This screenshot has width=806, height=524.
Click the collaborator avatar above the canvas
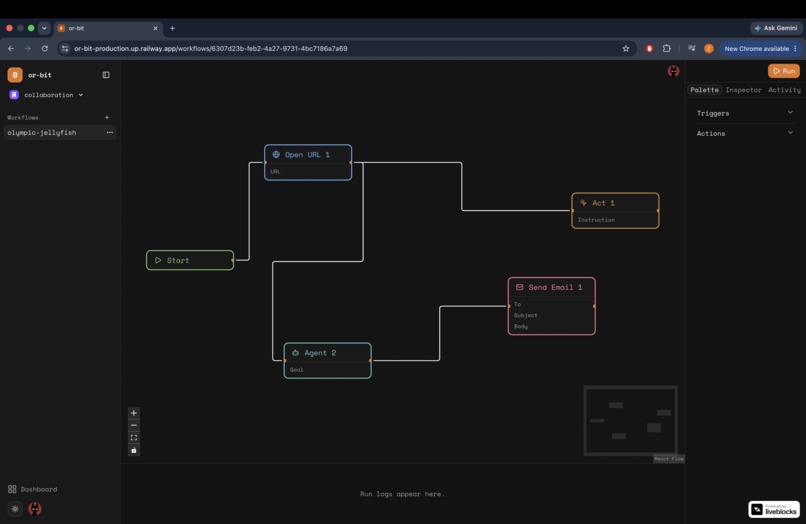[x=673, y=71]
